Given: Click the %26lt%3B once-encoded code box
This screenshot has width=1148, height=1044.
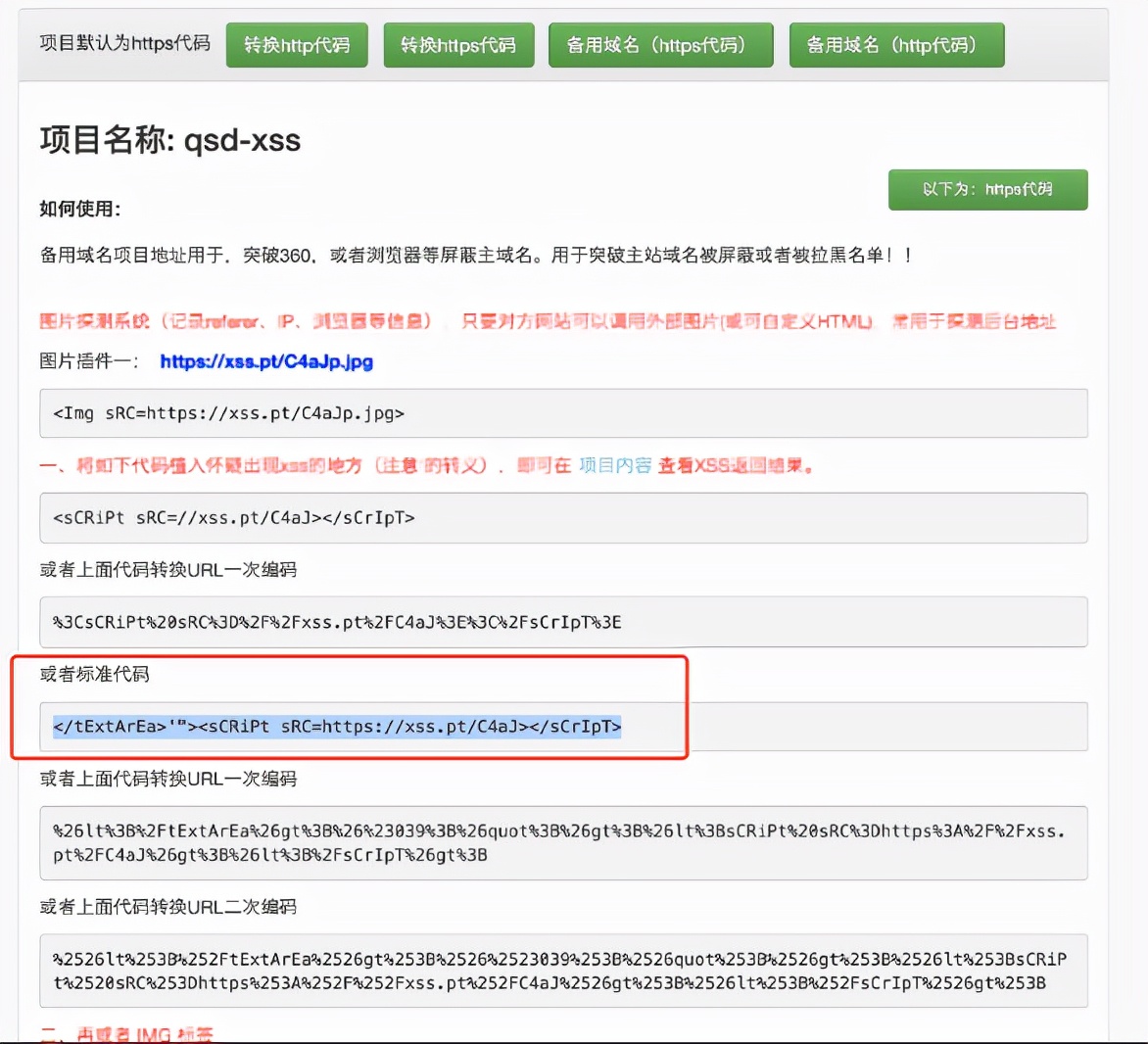Looking at the screenshot, I should coord(563,842).
